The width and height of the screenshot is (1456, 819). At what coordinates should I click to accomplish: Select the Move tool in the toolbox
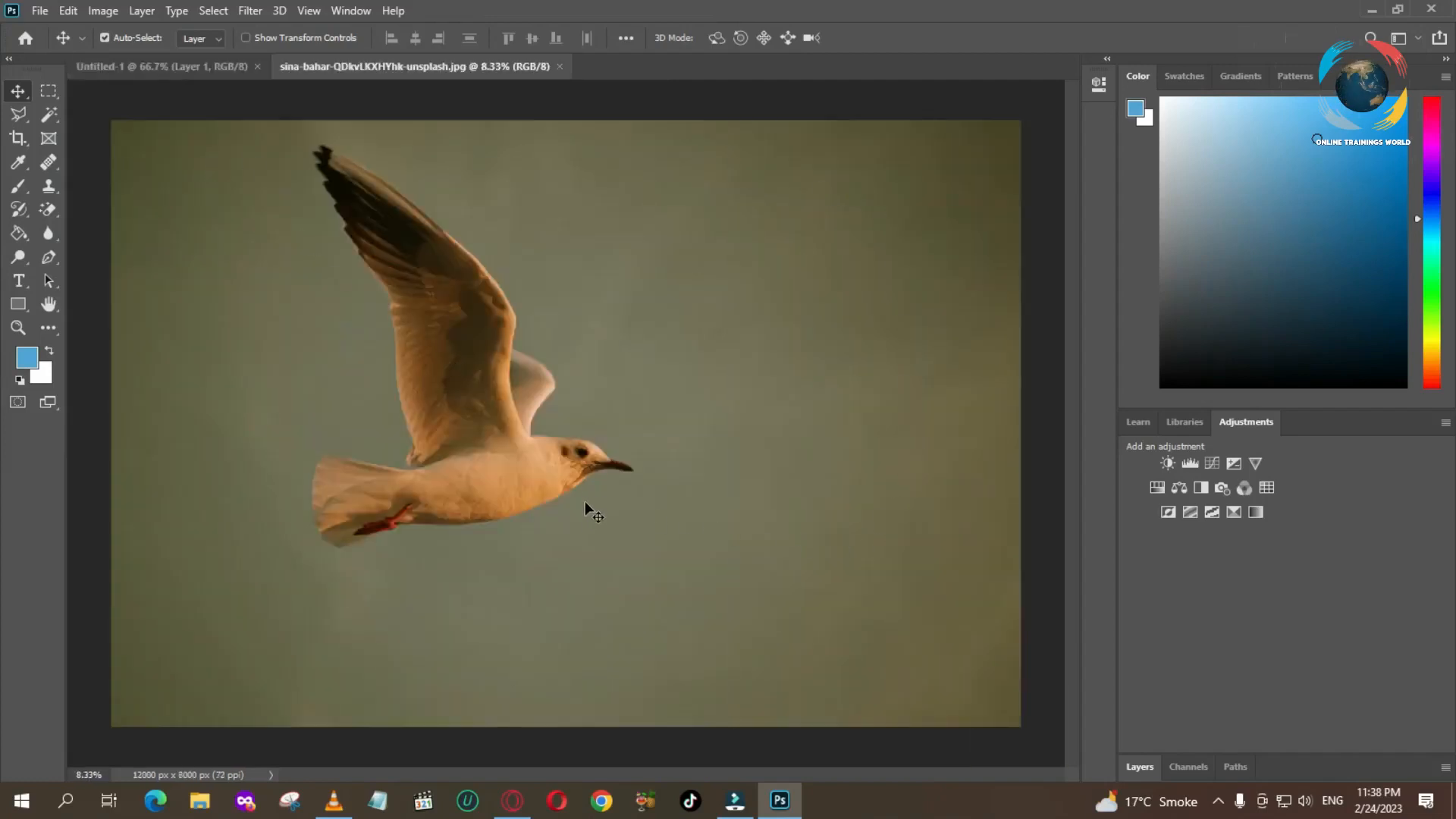click(18, 91)
